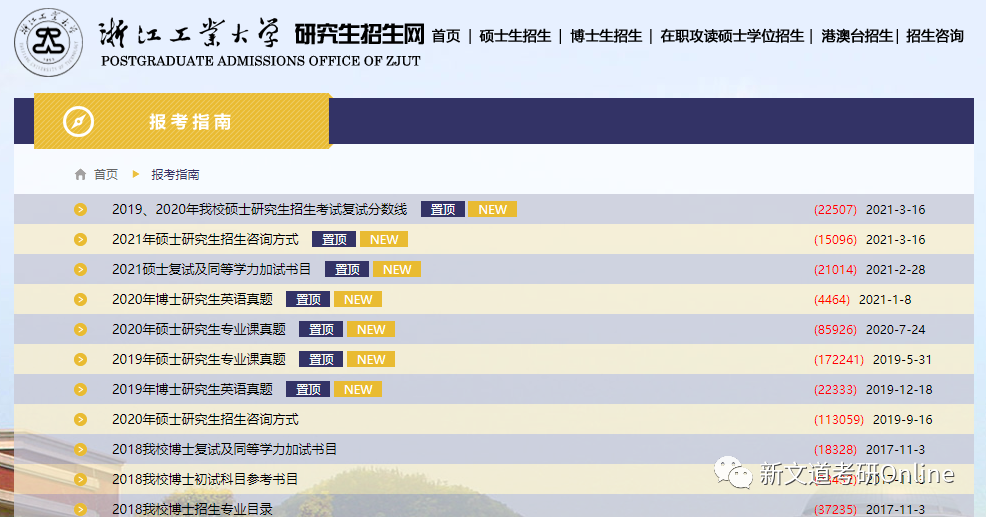Click bullet icon beside 2021年硕士研究生招生咨询方式
986x517 pixels.
(81, 239)
